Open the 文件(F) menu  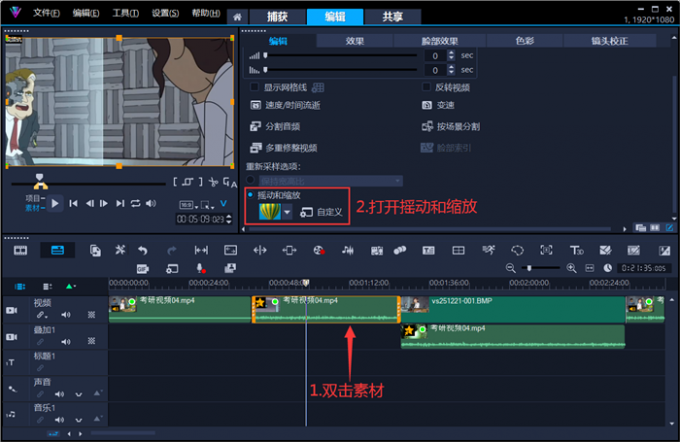click(46, 13)
